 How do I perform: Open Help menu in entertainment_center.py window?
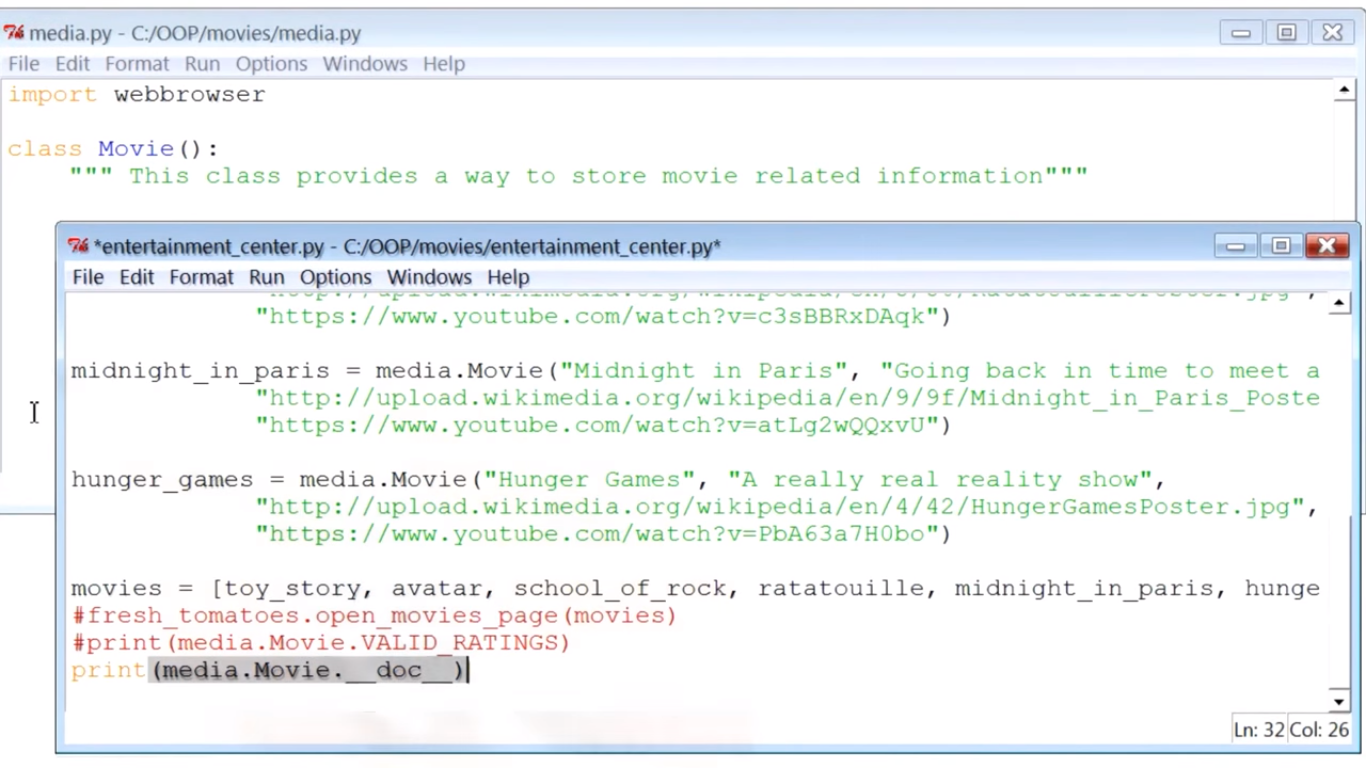tap(508, 277)
